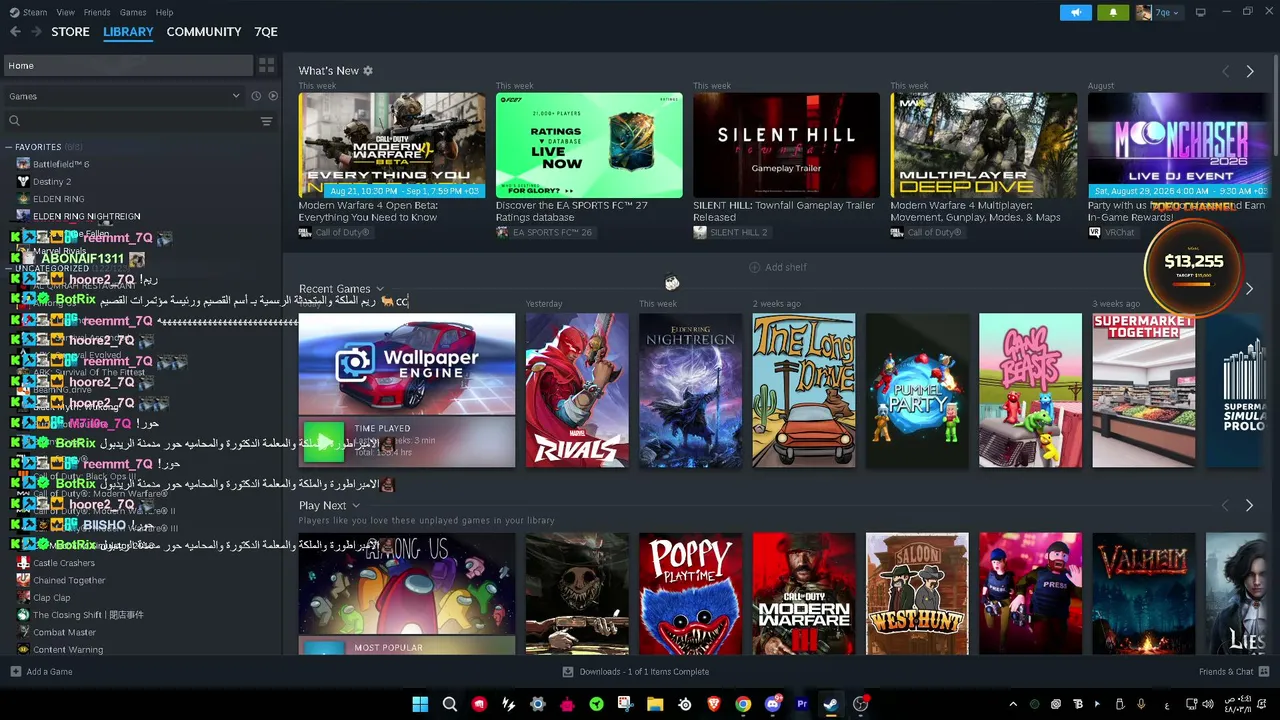Go forward with the navigation arrow

38,32
